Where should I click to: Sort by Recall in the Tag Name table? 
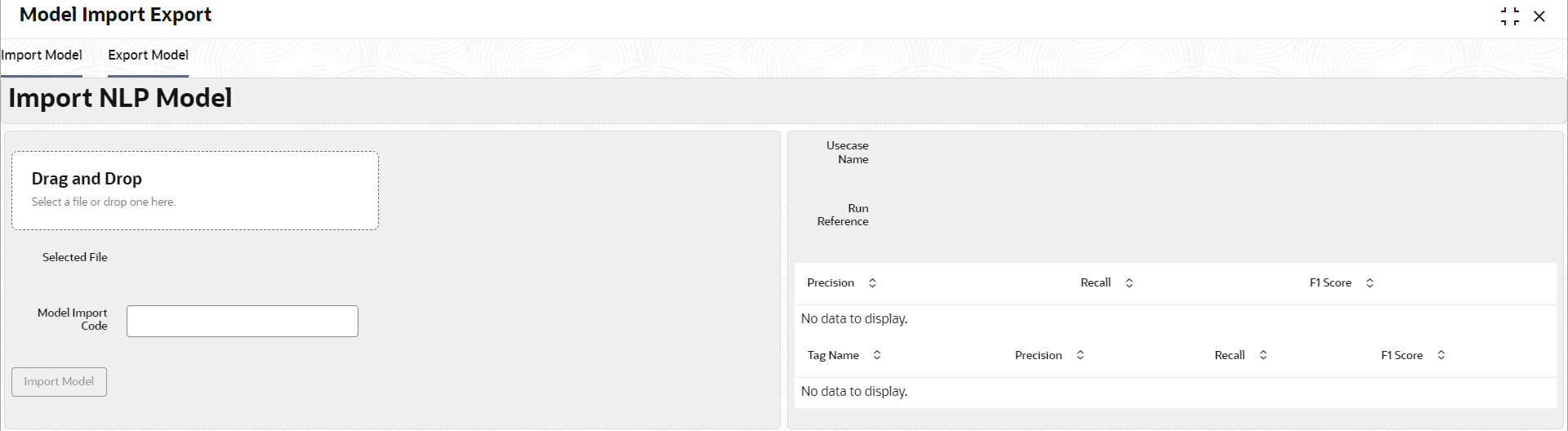pyautogui.click(x=1263, y=356)
